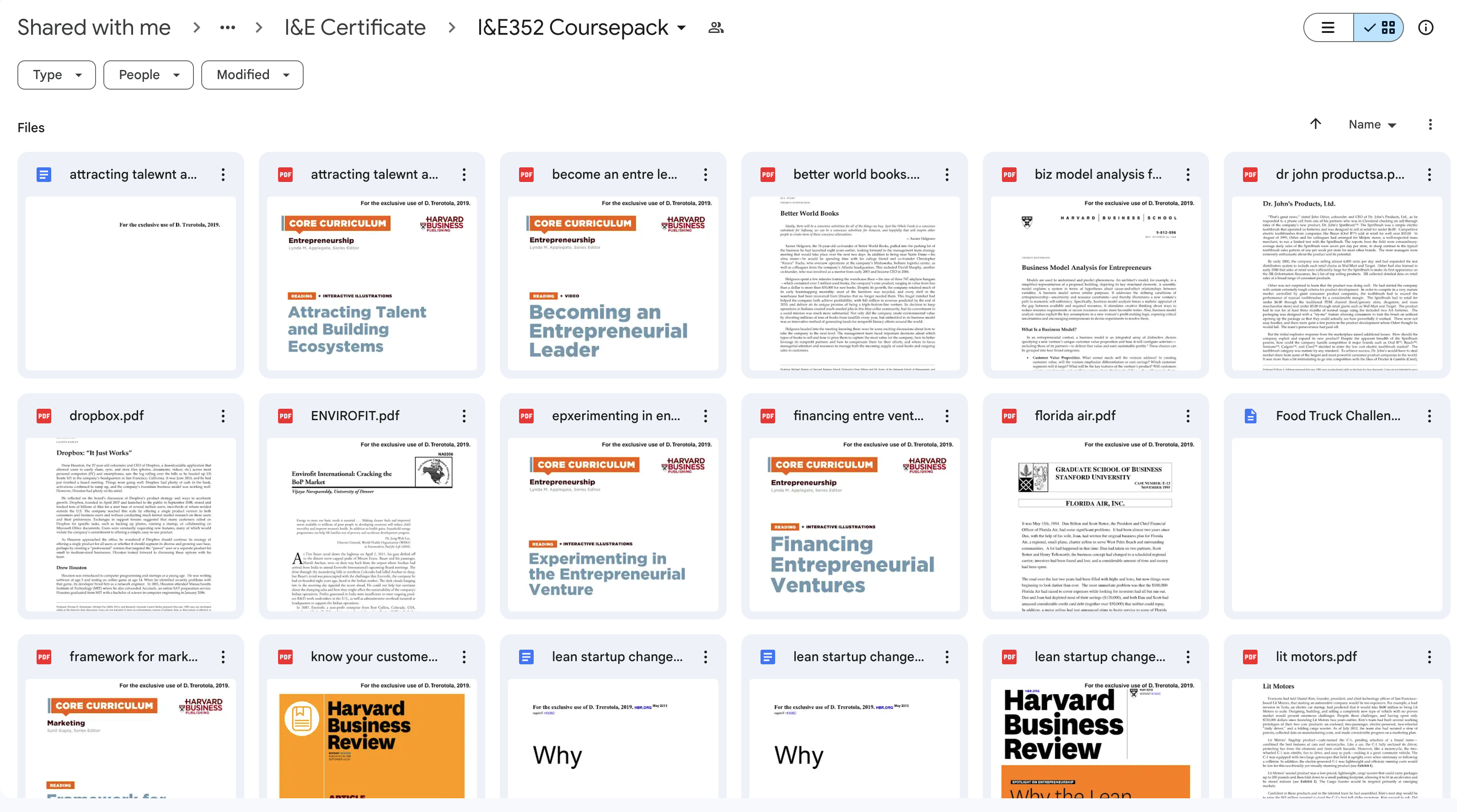This screenshot has height=812, width=1457.
Task: Select the grid layout view
Action: (x=1379, y=27)
